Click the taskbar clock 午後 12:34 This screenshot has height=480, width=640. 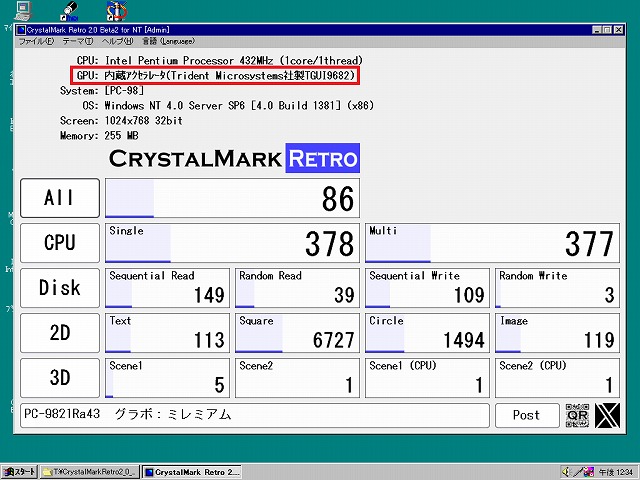point(616,472)
